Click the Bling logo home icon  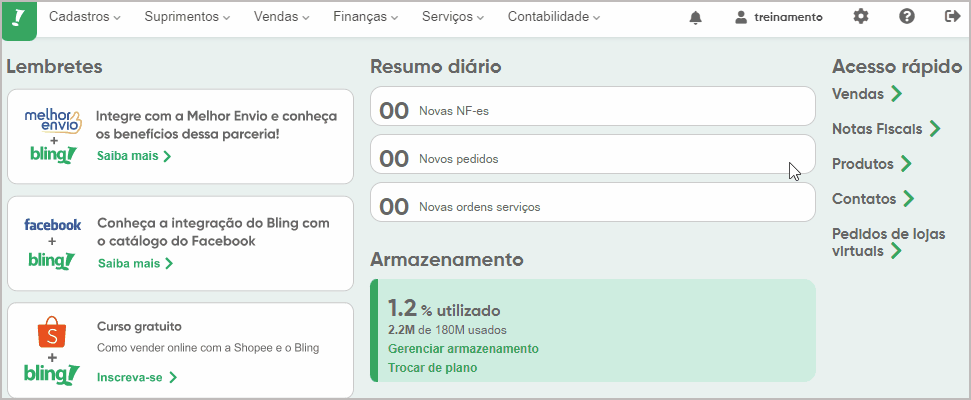(x=19, y=20)
